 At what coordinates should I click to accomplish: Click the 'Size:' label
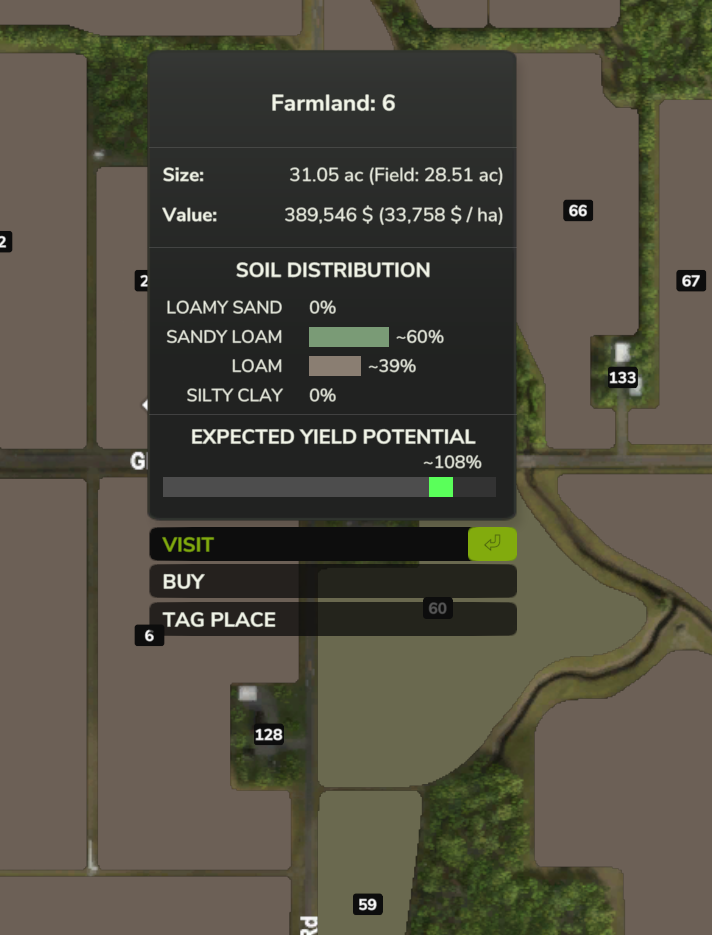point(183,175)
